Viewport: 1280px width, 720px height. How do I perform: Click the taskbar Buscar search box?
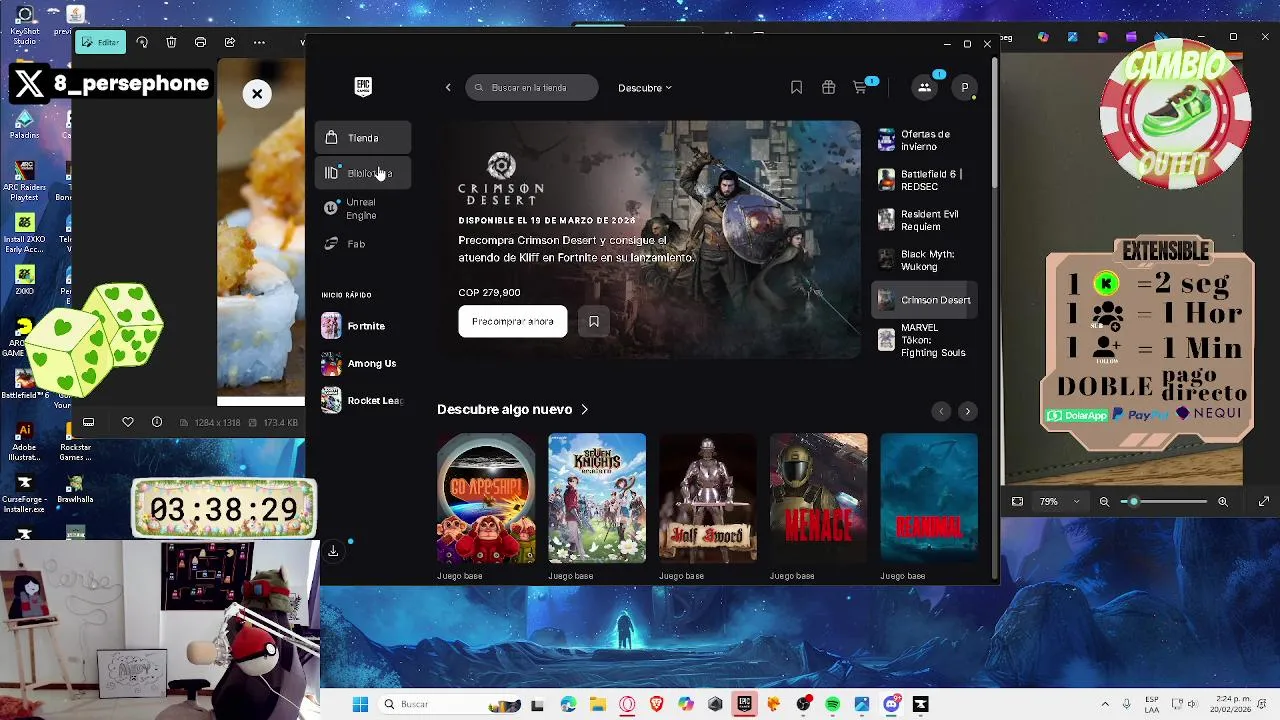[448, 705]
